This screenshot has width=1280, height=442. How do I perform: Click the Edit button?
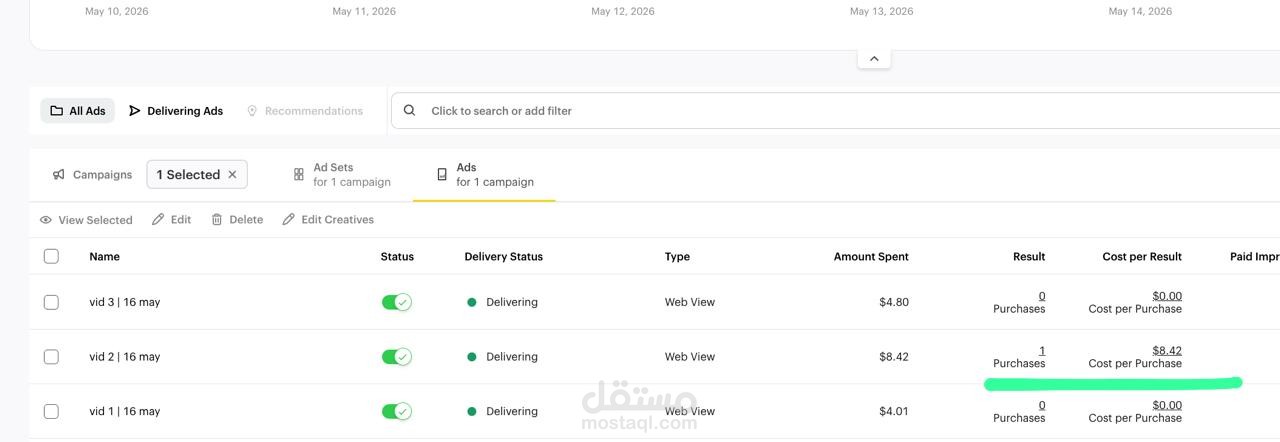(171, 220)
